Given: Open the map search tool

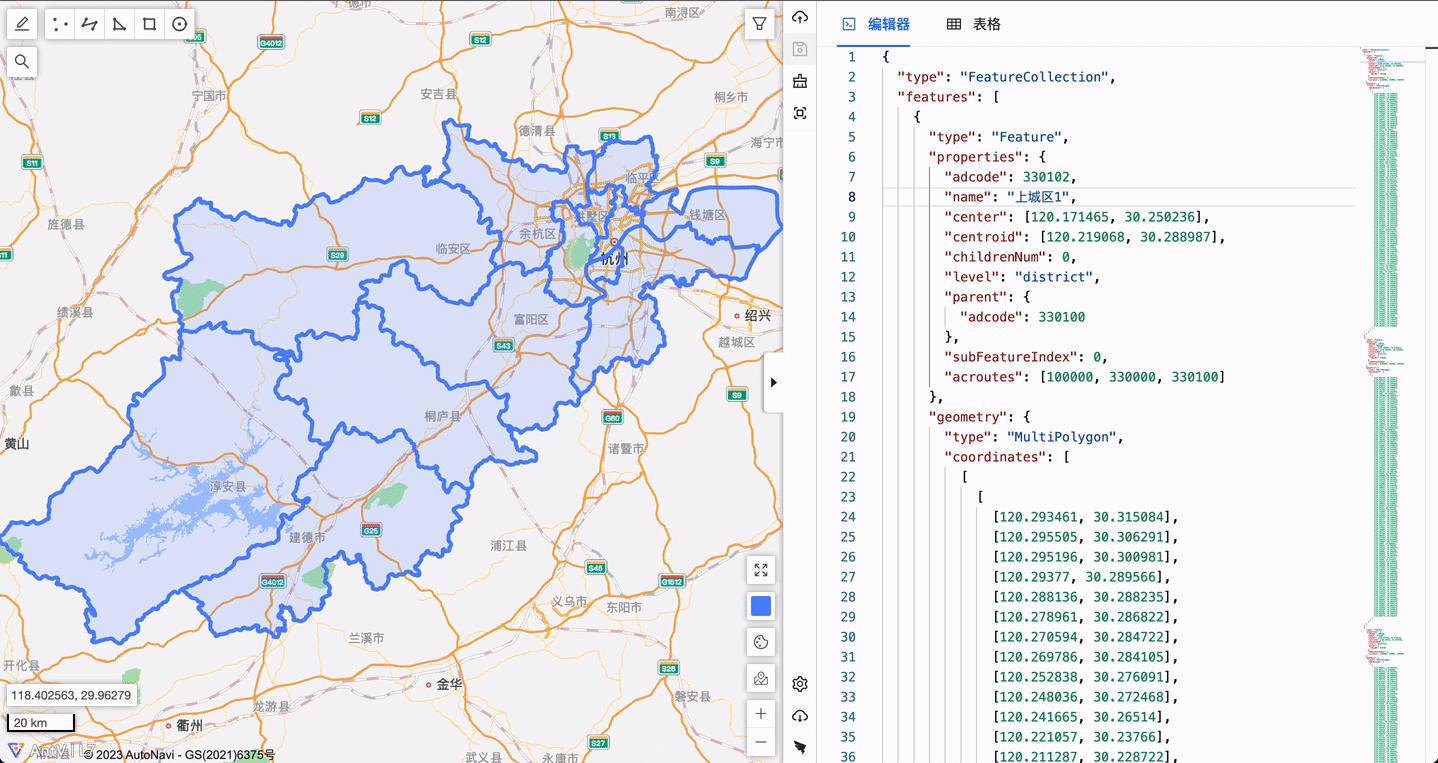Looking at the screenshot, I should 22,61.
